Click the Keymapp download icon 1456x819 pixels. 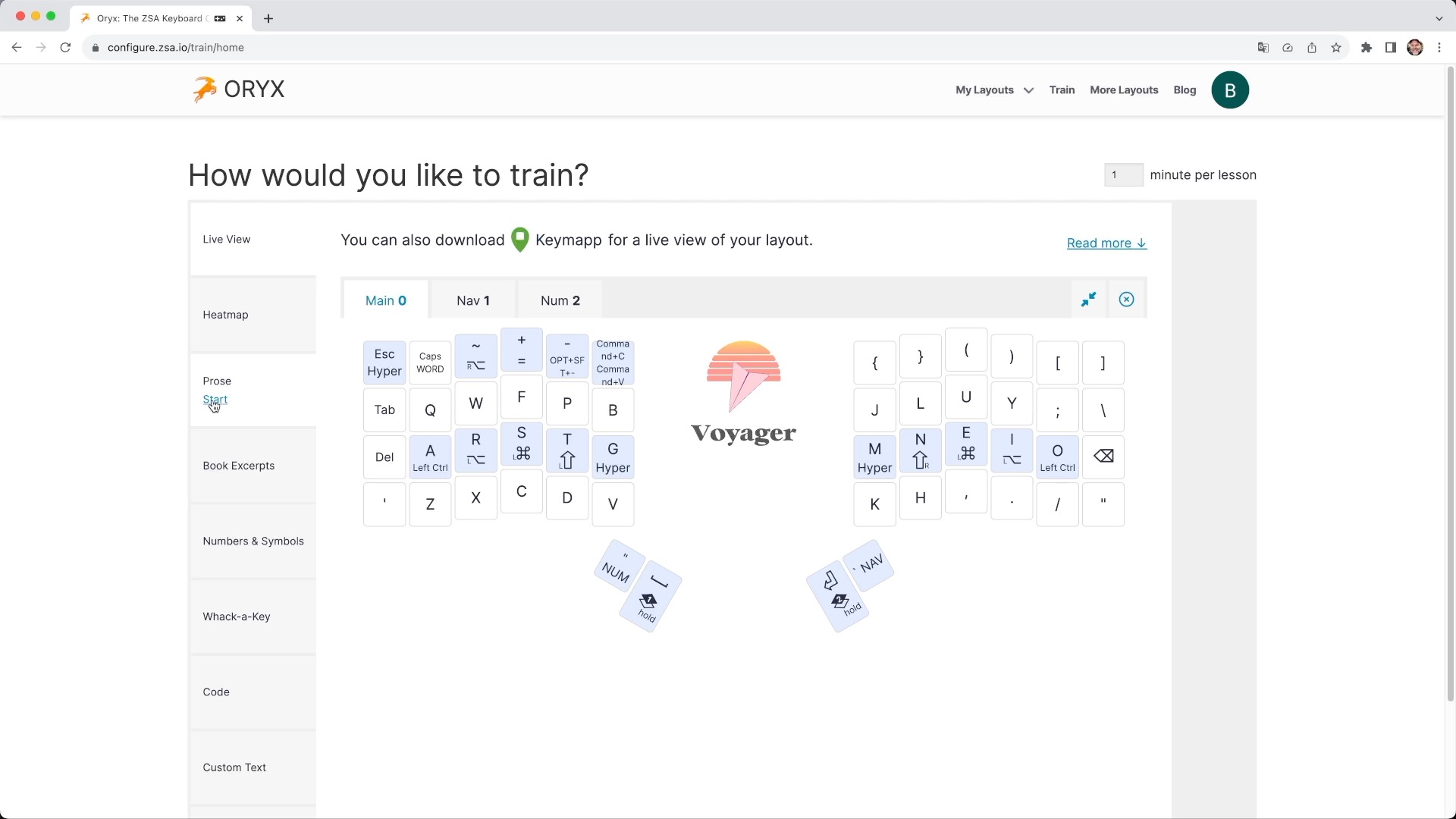(x=521, y=240)
